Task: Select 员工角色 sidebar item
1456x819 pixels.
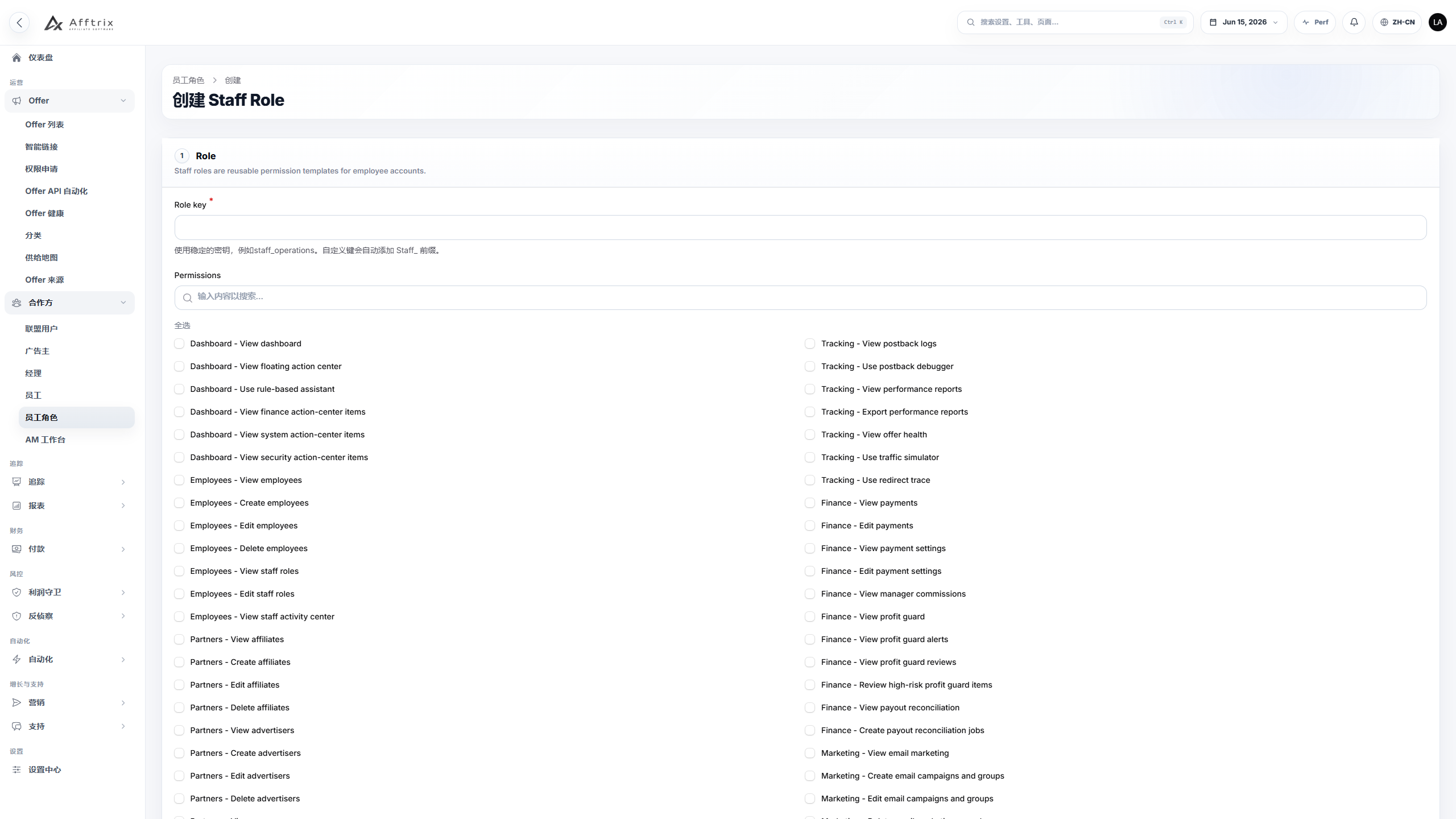Action: click(x=76, y=417)
